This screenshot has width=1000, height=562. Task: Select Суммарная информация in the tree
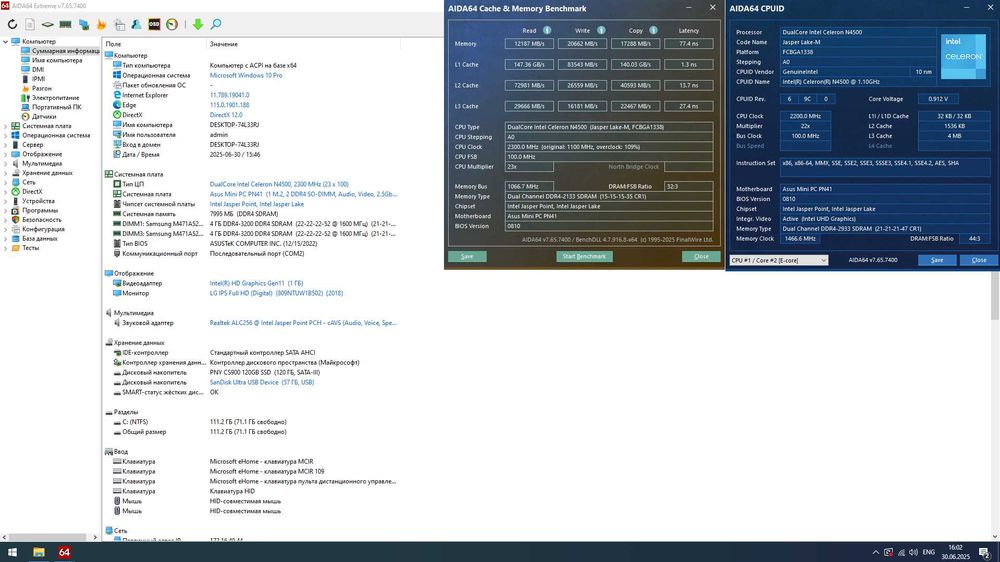coord(65,51)
